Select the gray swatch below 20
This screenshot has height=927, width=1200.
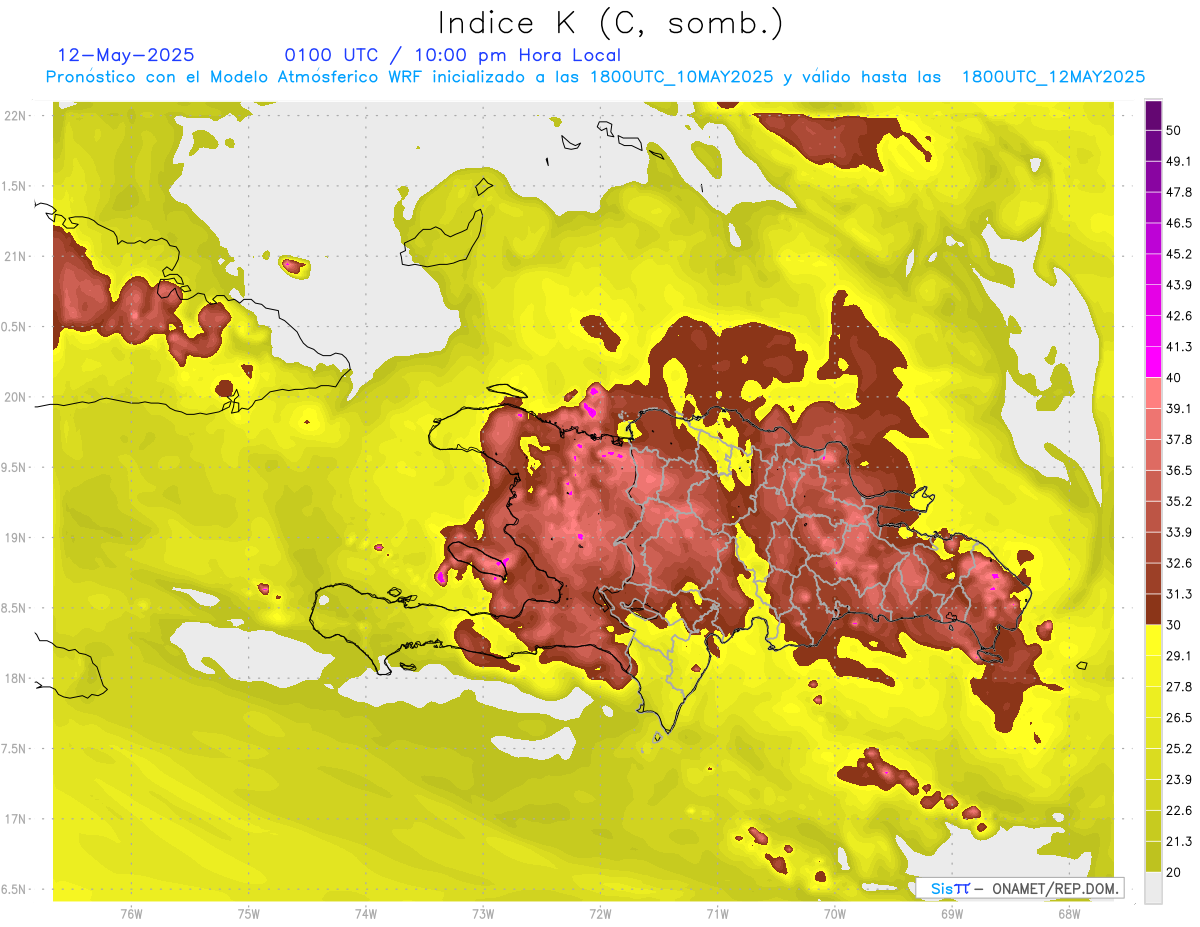[x=1154, y=887]
